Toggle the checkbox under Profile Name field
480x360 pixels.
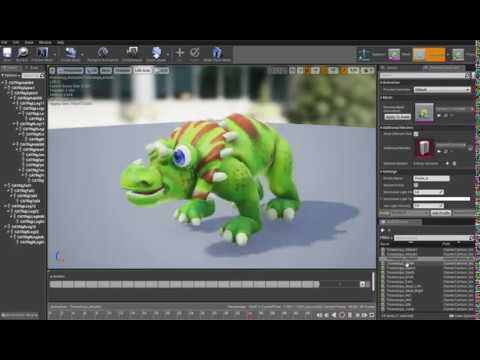pyautogui.click(x=416, y=185)
